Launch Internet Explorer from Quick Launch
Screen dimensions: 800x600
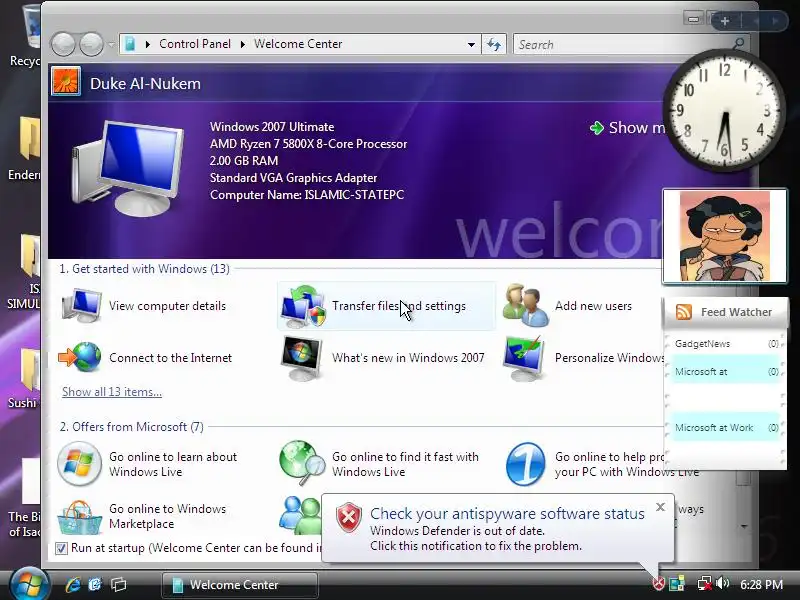click(72, 585)
